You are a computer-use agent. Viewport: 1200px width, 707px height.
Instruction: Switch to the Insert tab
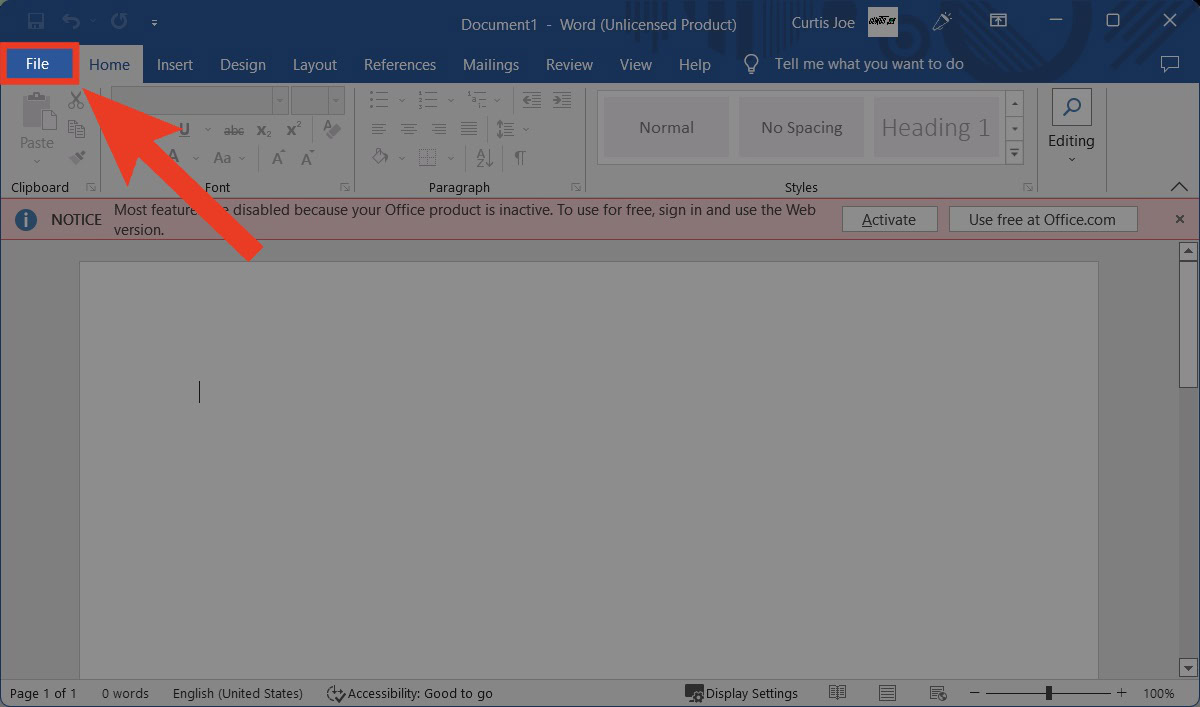click(x=175, y=64)
